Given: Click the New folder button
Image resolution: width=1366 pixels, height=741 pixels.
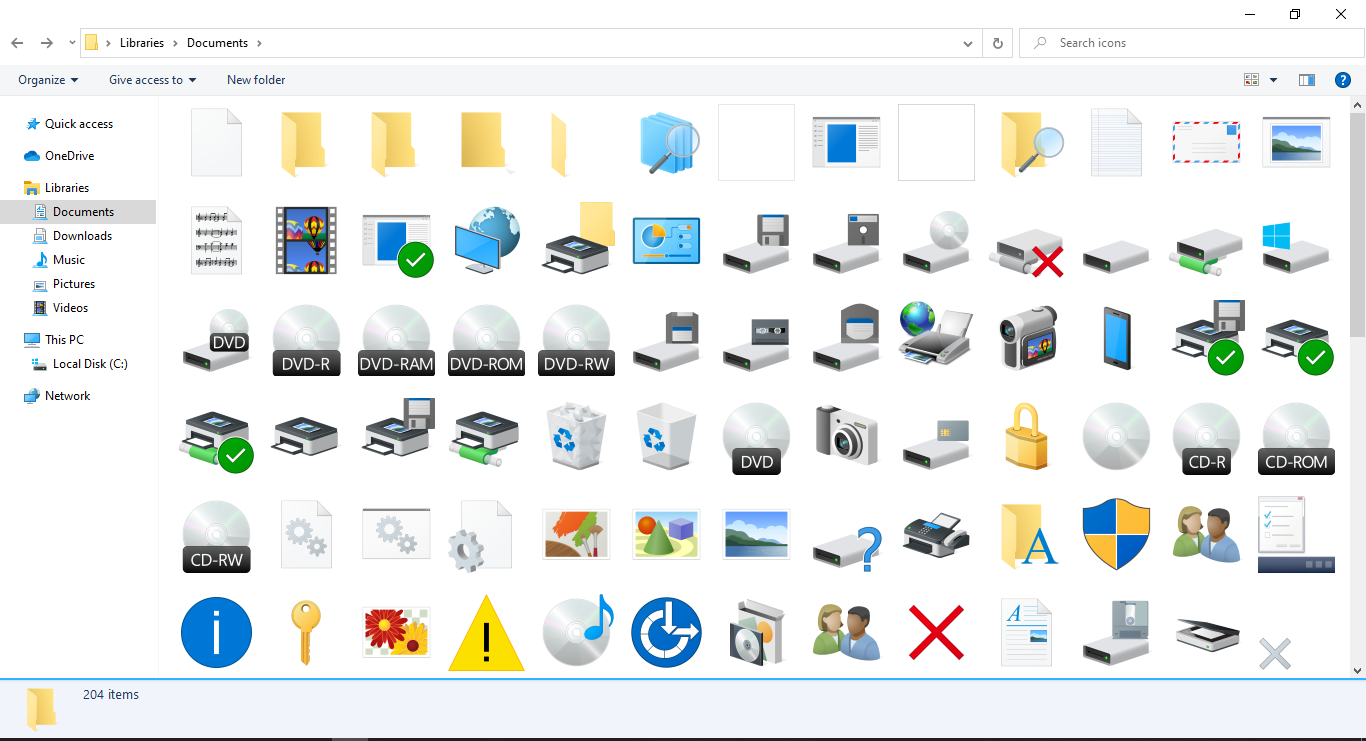Looking at the screenshot, I should click(255, 79).
